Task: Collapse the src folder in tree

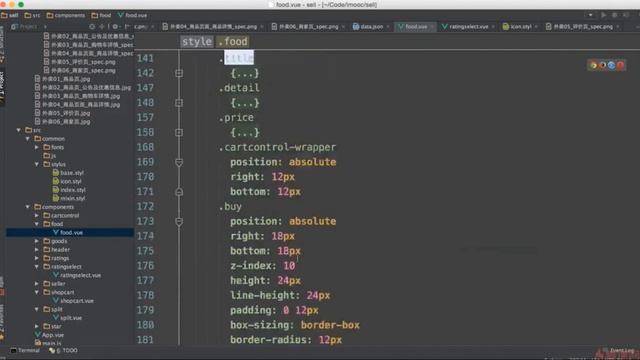Action: pyautogui.click(x=19, y=130)
